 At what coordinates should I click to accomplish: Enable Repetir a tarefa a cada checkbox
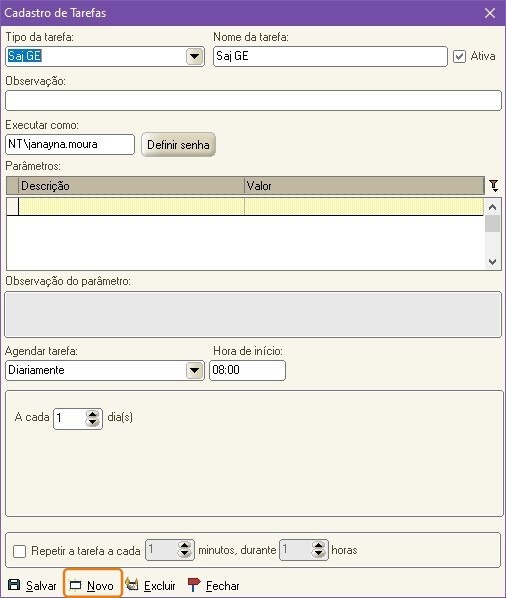tap(19, 551)
